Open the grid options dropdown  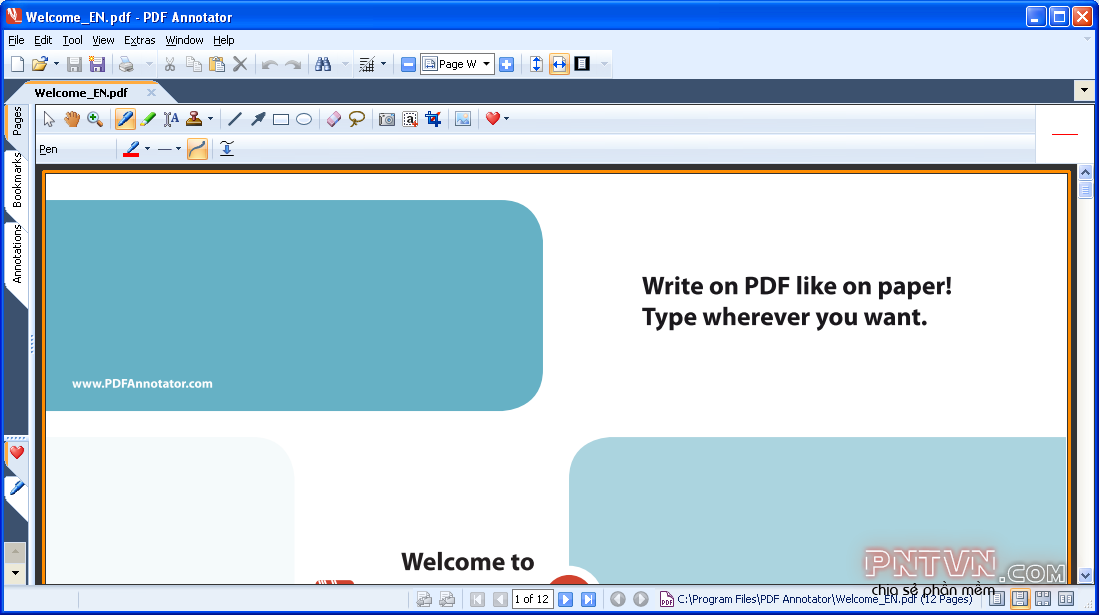coord(383,65)
